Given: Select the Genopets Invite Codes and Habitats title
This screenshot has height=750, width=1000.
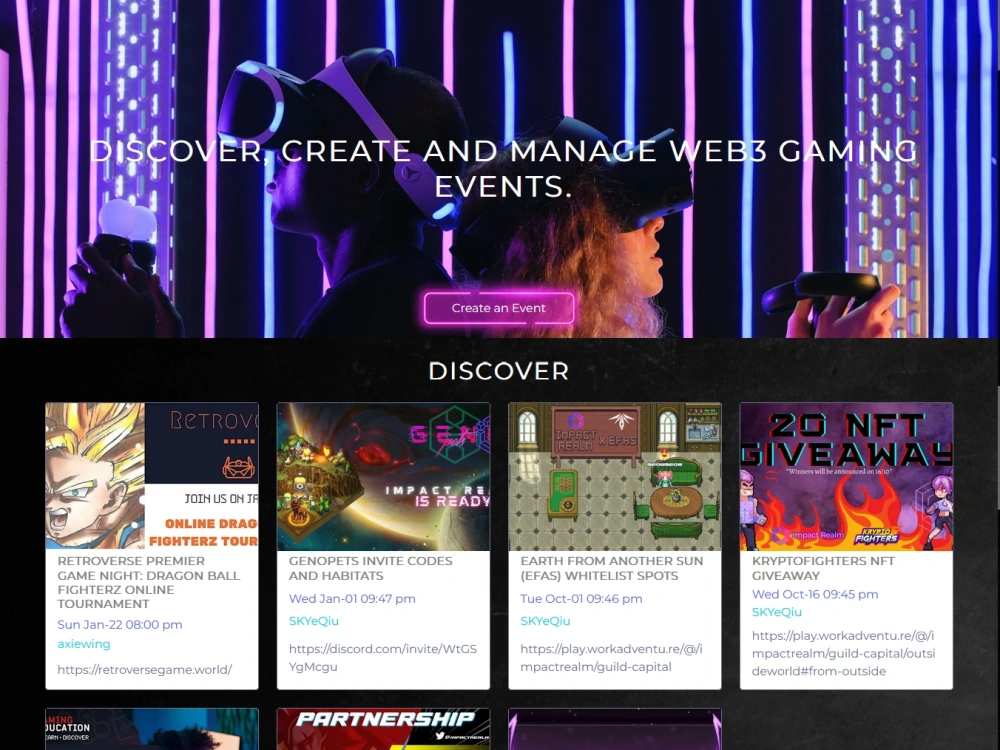Looking at the screenshot, I should pos(371,568).
